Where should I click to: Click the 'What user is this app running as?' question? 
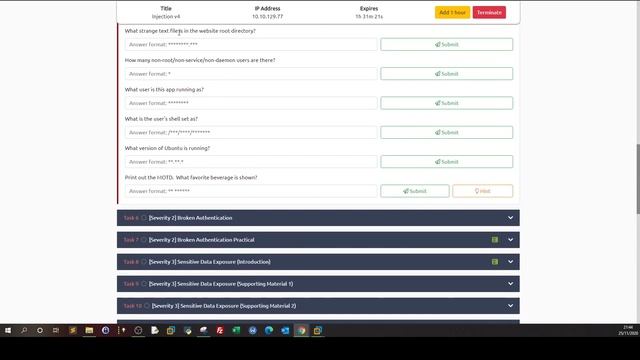point(164,89)
